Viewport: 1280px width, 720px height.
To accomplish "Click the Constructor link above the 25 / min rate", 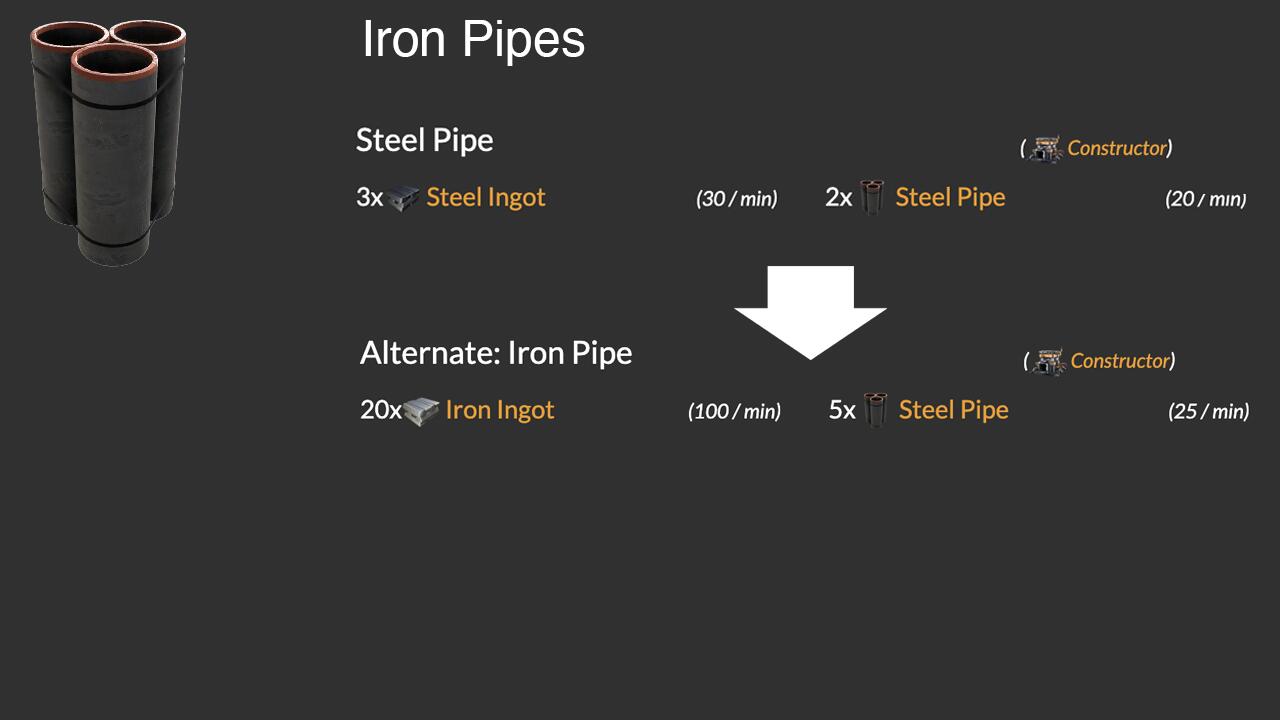I will click(x=1120, y=361).
